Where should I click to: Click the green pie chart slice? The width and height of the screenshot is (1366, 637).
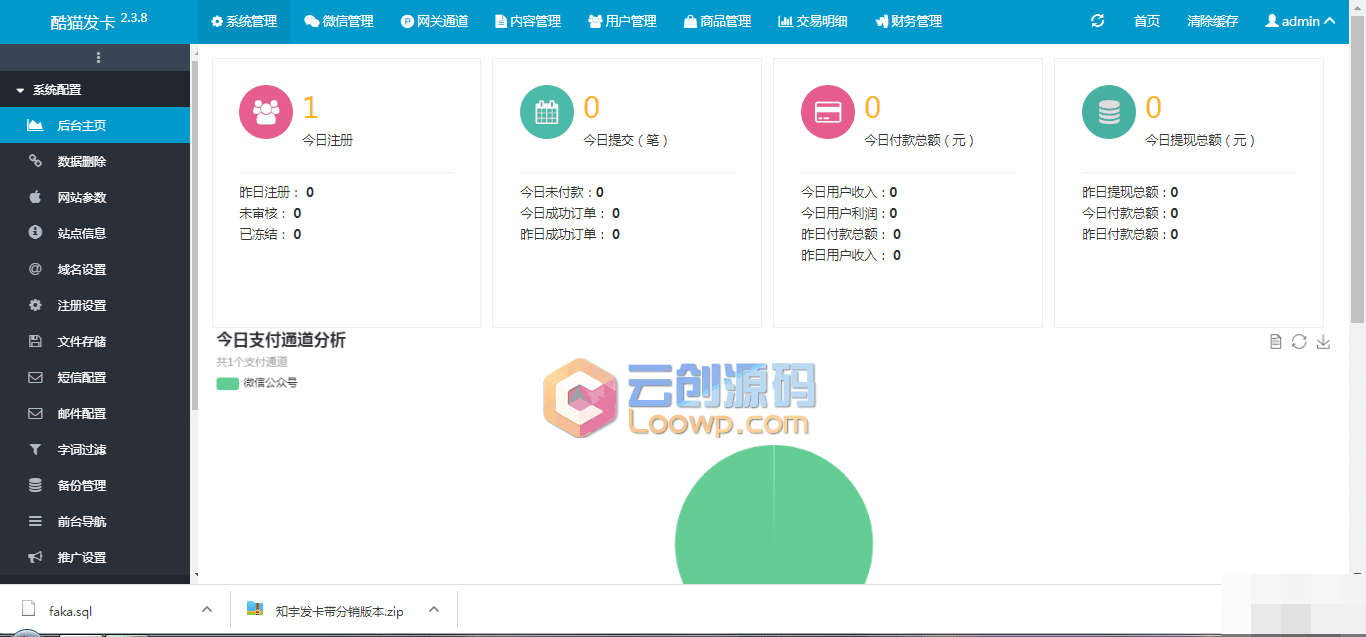774,530
